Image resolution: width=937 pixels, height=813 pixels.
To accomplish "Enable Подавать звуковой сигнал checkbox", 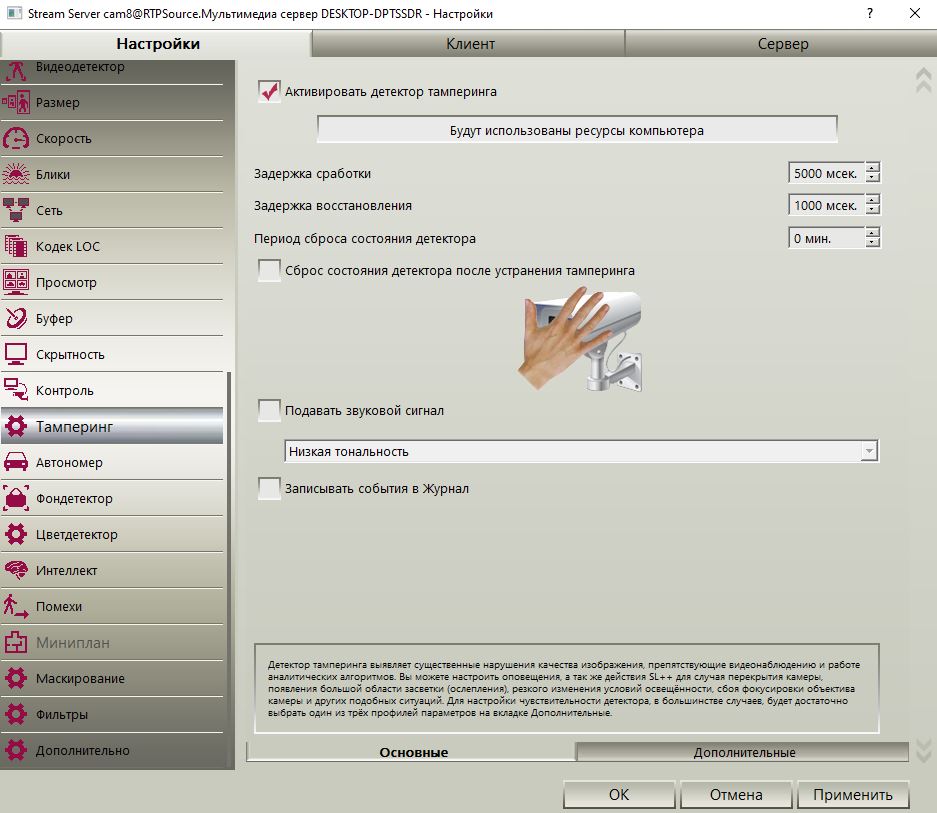I will tap(269, 411).
